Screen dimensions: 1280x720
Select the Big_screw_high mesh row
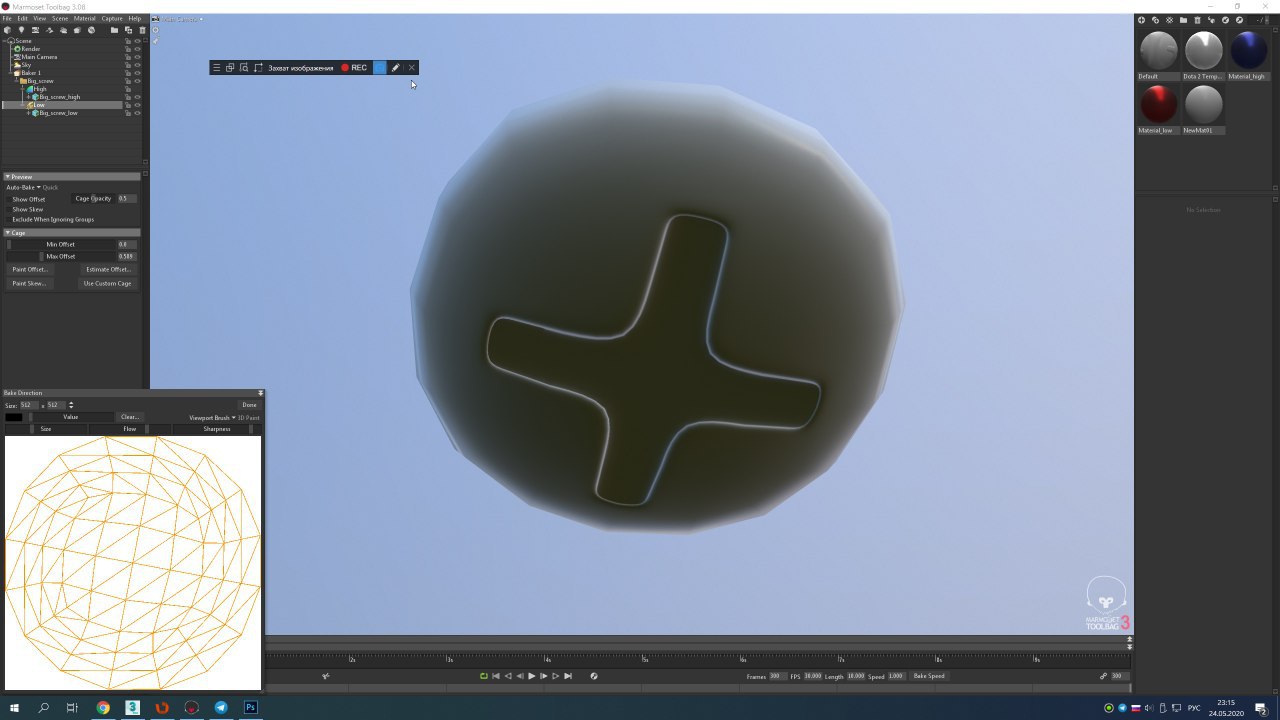59,97
